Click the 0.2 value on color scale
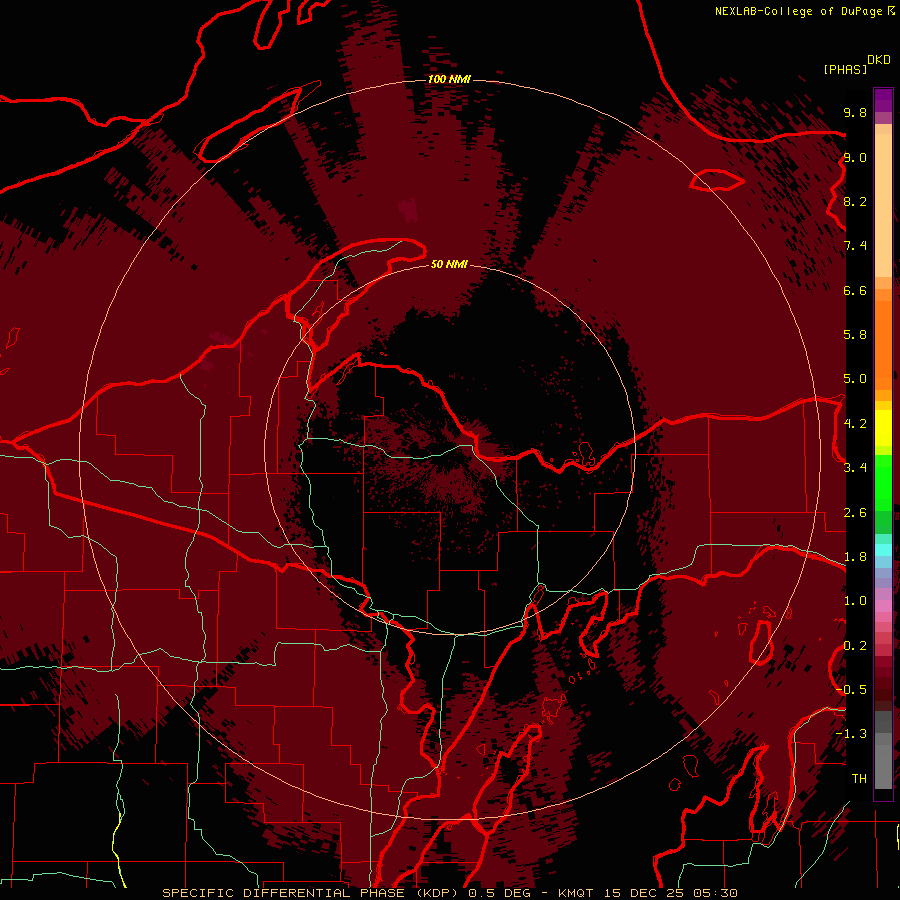The image size is (900, 900). (855, 646)
